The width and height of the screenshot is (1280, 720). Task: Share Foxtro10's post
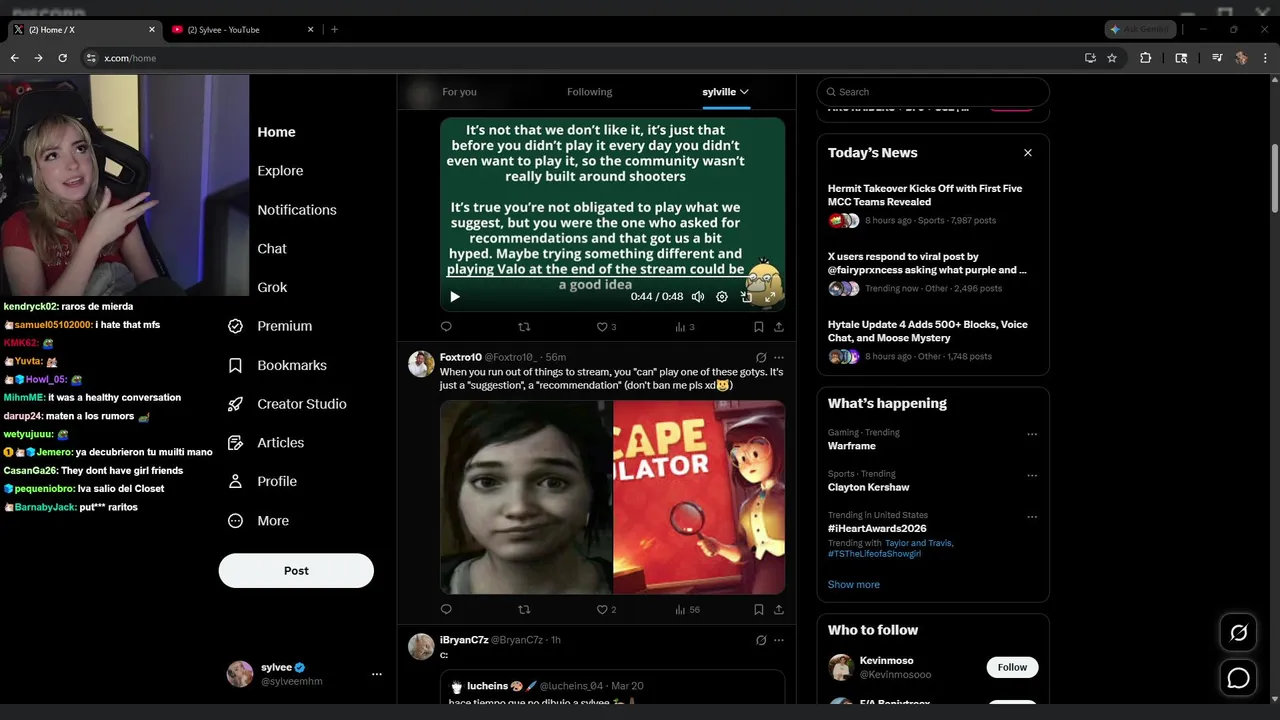[779, 609]
